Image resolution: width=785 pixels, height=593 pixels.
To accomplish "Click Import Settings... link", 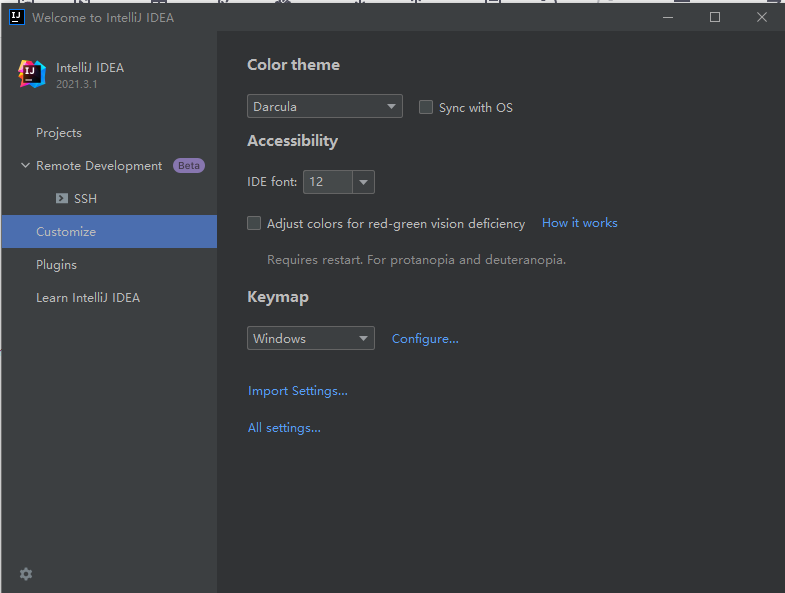I will tap(298, 391).
